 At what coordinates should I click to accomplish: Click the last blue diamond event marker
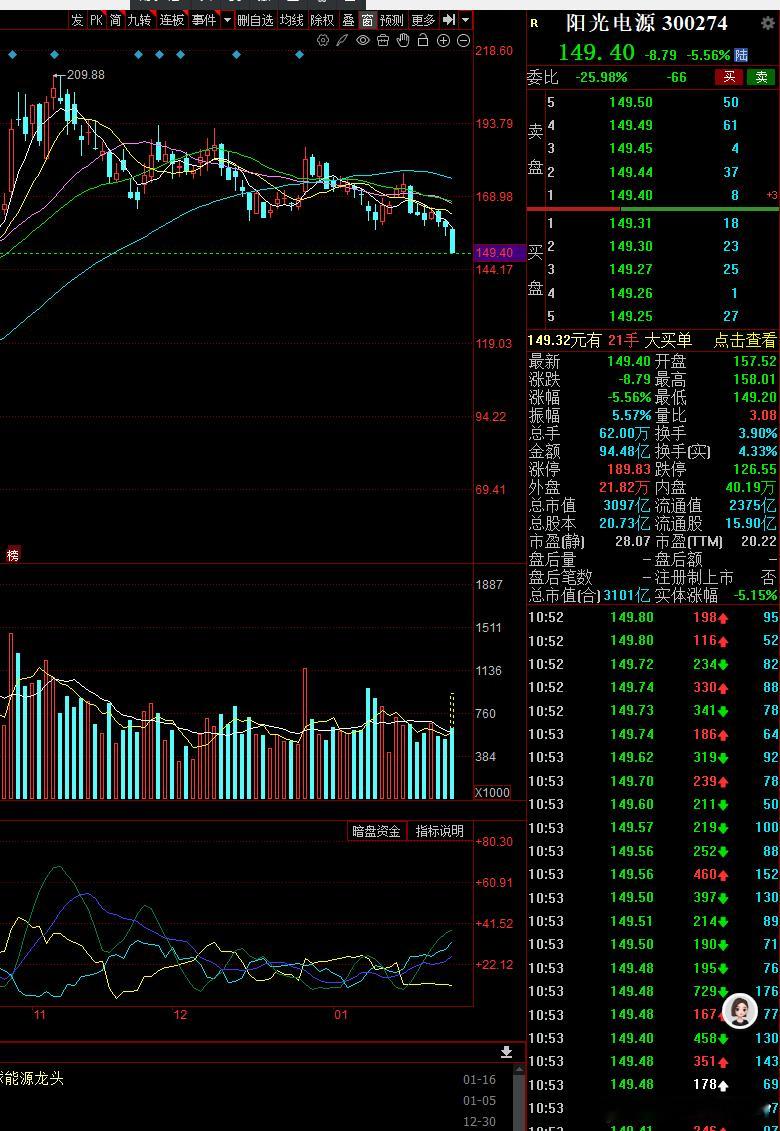(x=300, y=54)
